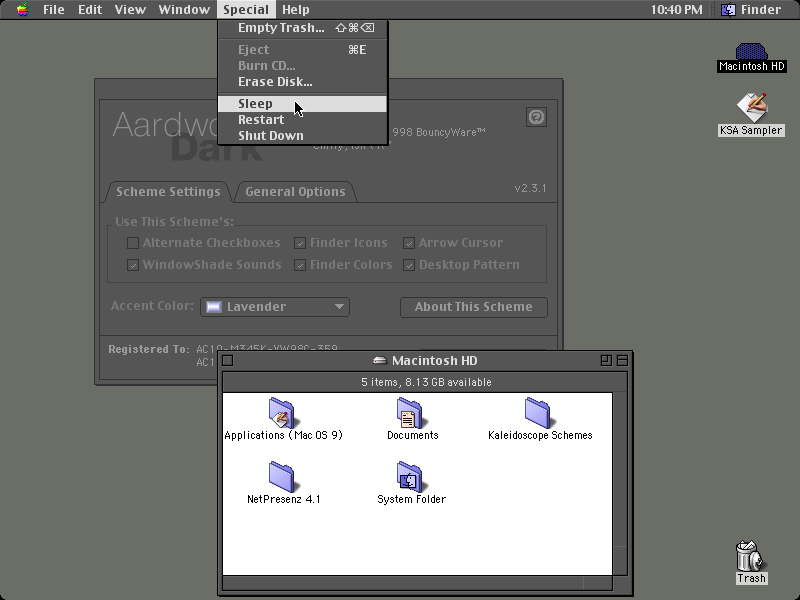Choose Erase Disk from Special menu

point(303,82)
